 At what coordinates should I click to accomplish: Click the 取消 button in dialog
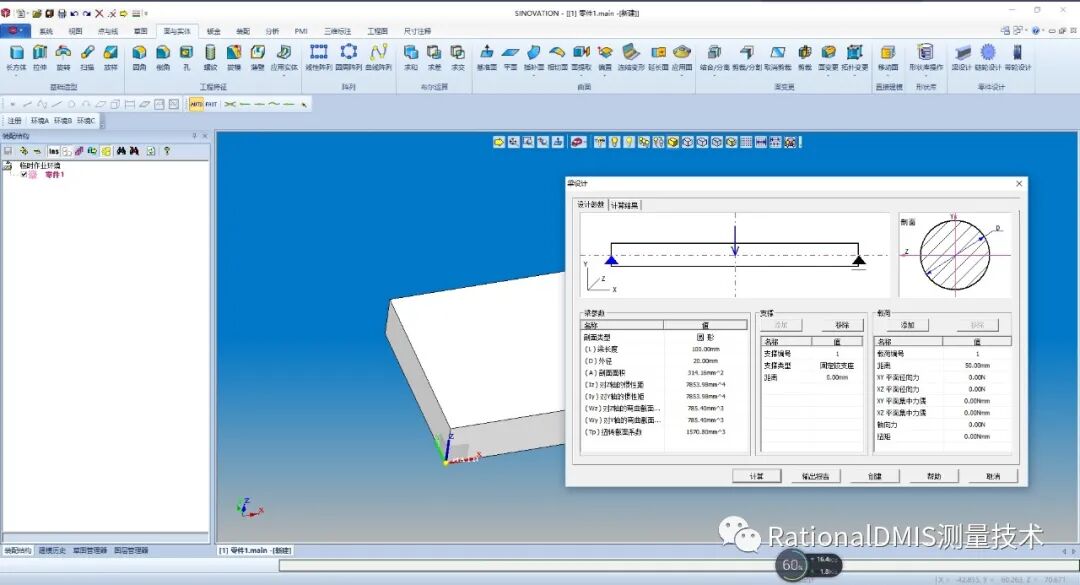pos(993,476)
